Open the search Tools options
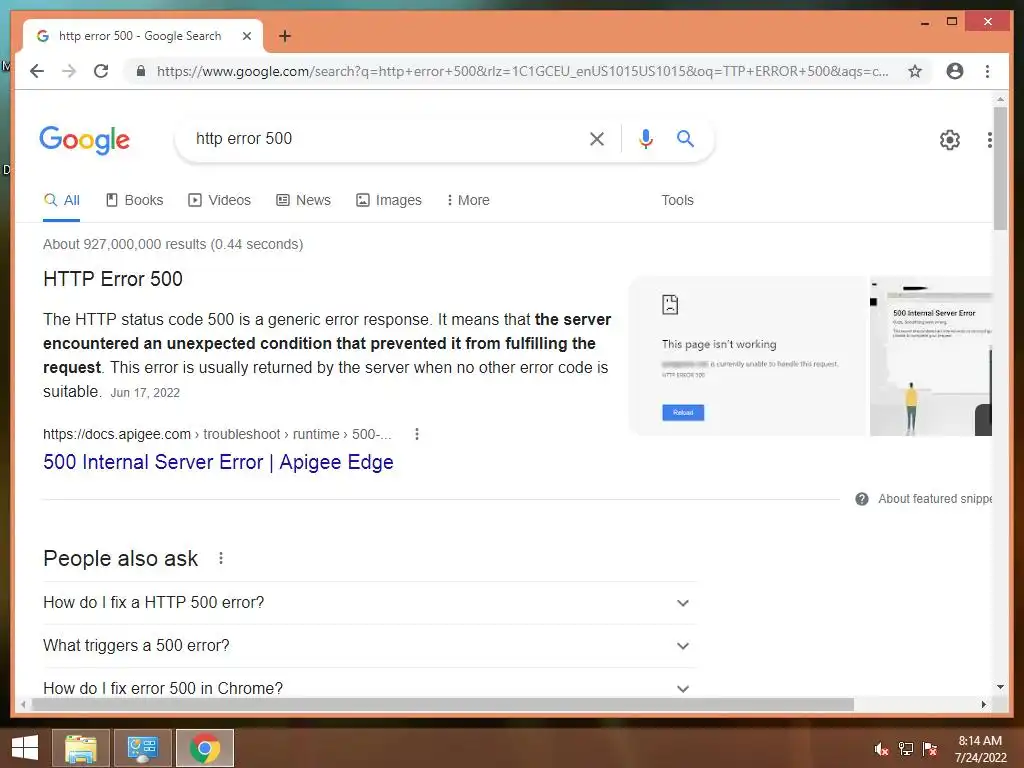Viewport: 1024px width, 768px height. point(677,200)
